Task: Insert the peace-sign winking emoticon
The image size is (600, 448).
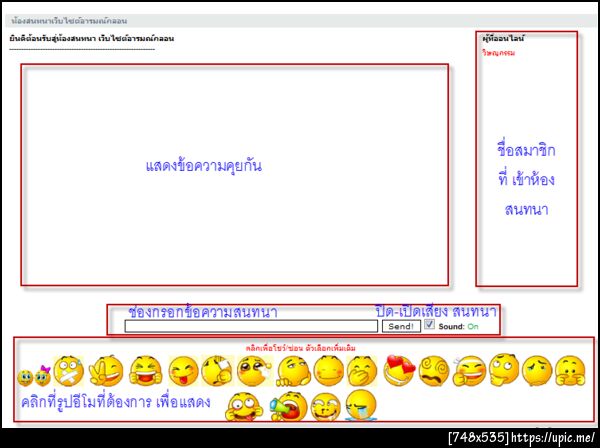Action: [106, 371]
